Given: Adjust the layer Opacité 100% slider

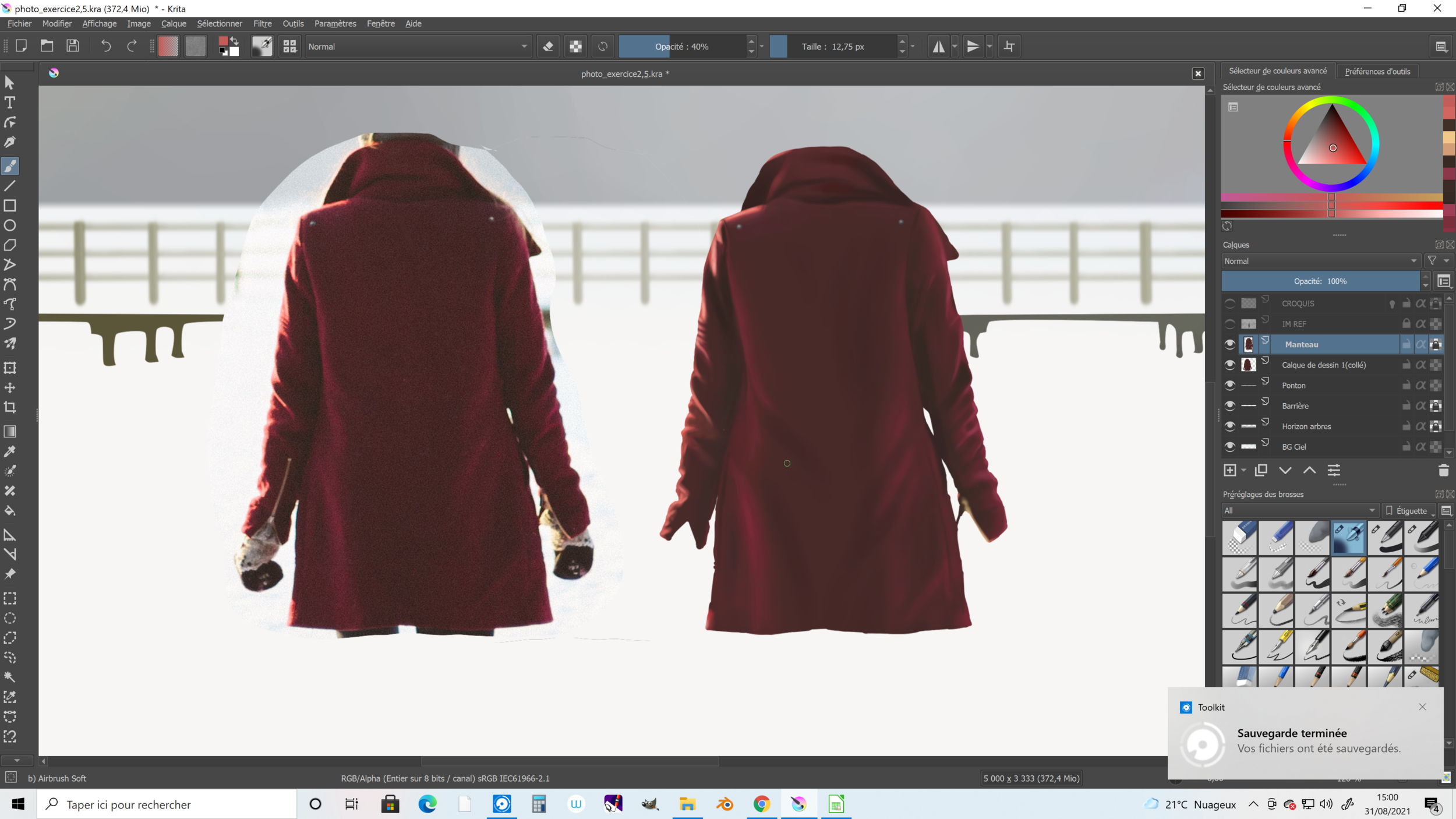Looking at the screenshot, I should click(x=1320, y=281).
